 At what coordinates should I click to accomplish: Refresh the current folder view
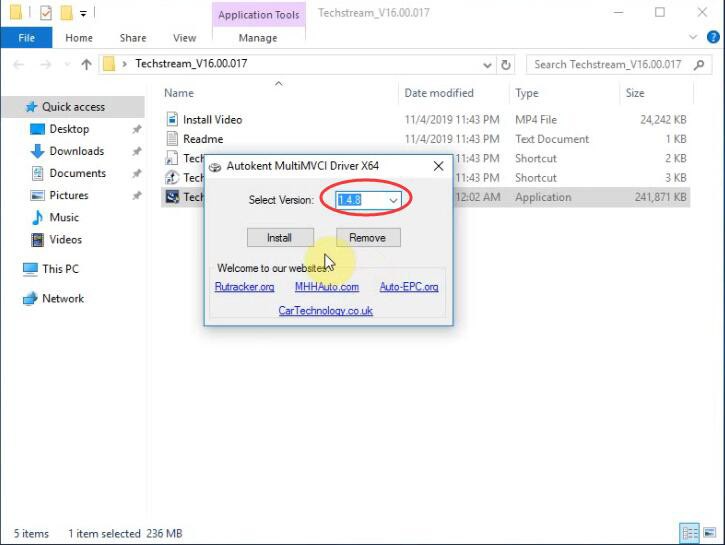pos(506,65)
